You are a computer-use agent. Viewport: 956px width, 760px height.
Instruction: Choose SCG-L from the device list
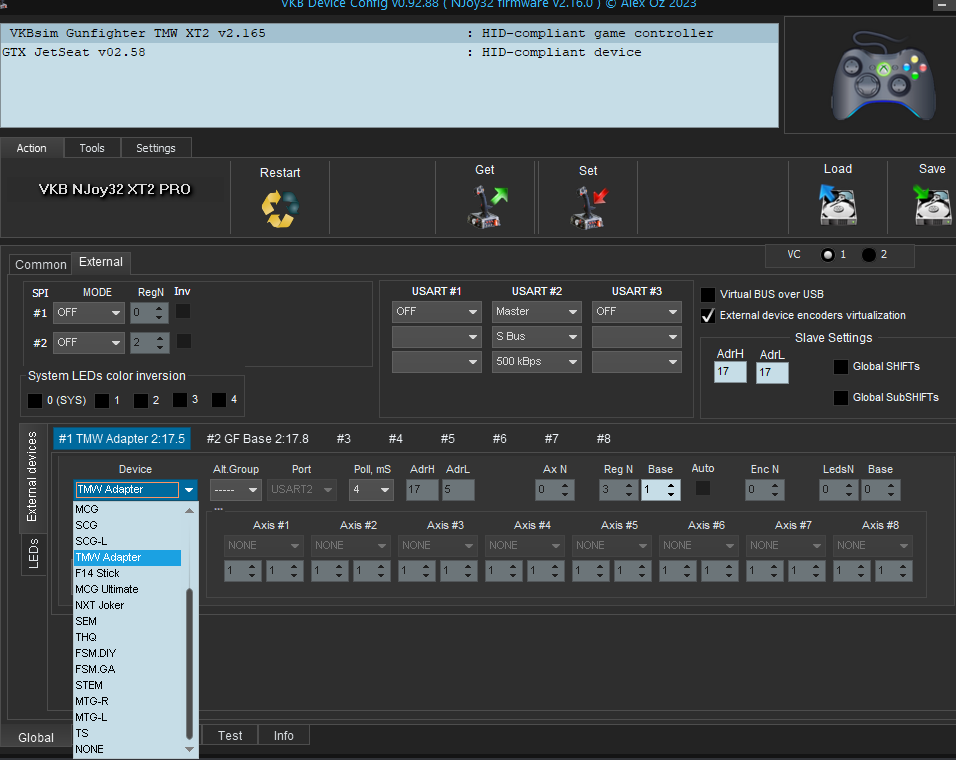127,541
